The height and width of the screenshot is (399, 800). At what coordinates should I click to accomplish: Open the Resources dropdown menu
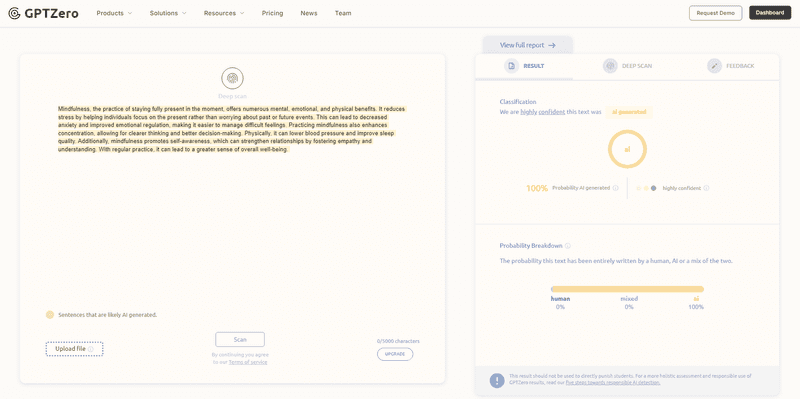tap(224, 13)
